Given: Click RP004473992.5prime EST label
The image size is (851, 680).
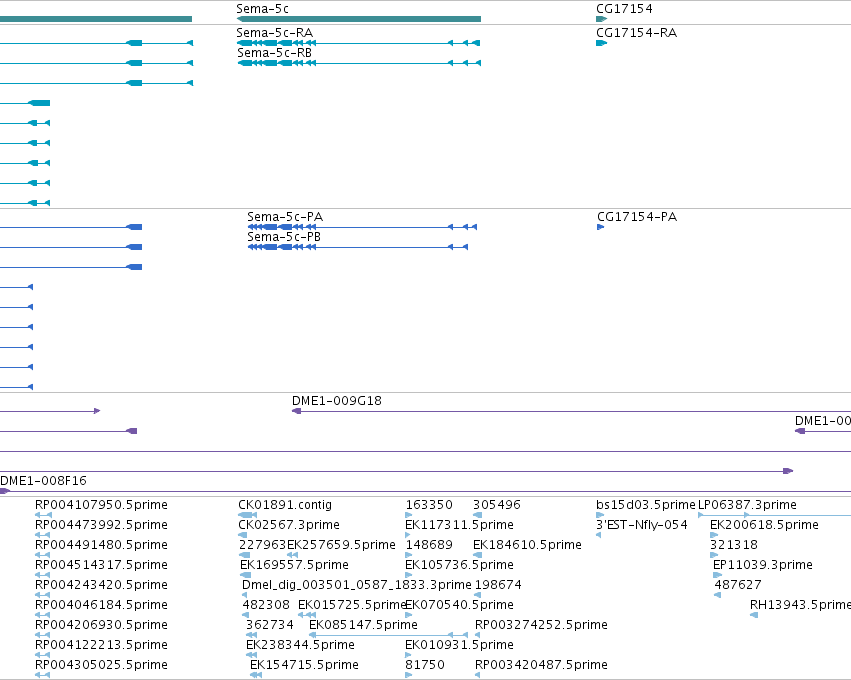Looking at the screenshot, I should pyautogui.click(x=101, y=525).
